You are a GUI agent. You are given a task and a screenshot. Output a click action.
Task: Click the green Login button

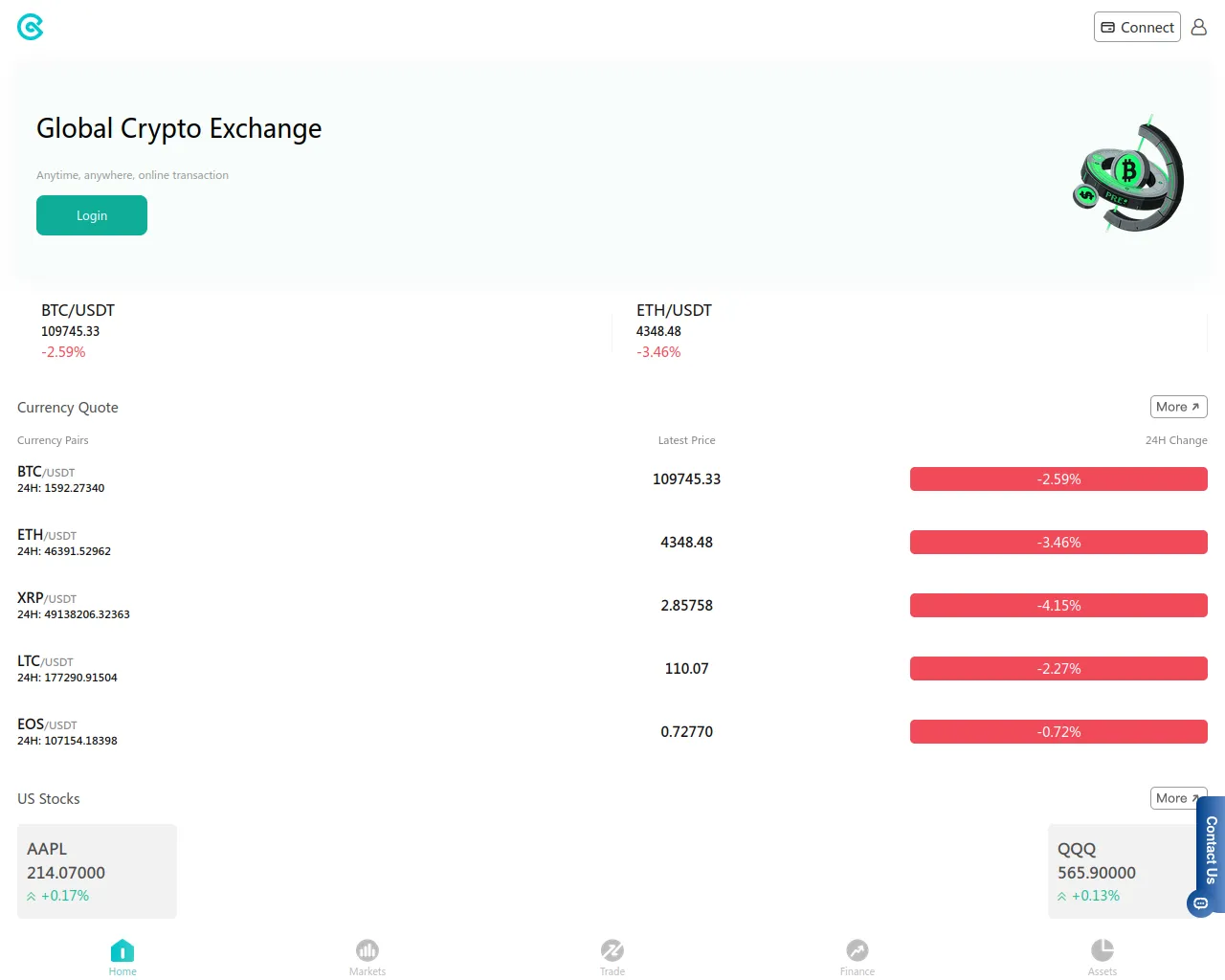pyautogui.click(x=92, y=215)
